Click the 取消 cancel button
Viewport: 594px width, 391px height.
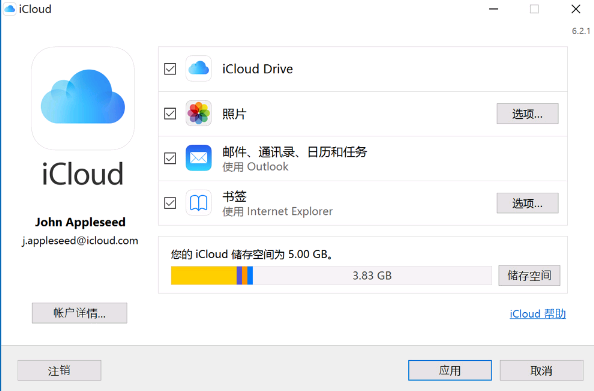point(541,370)
